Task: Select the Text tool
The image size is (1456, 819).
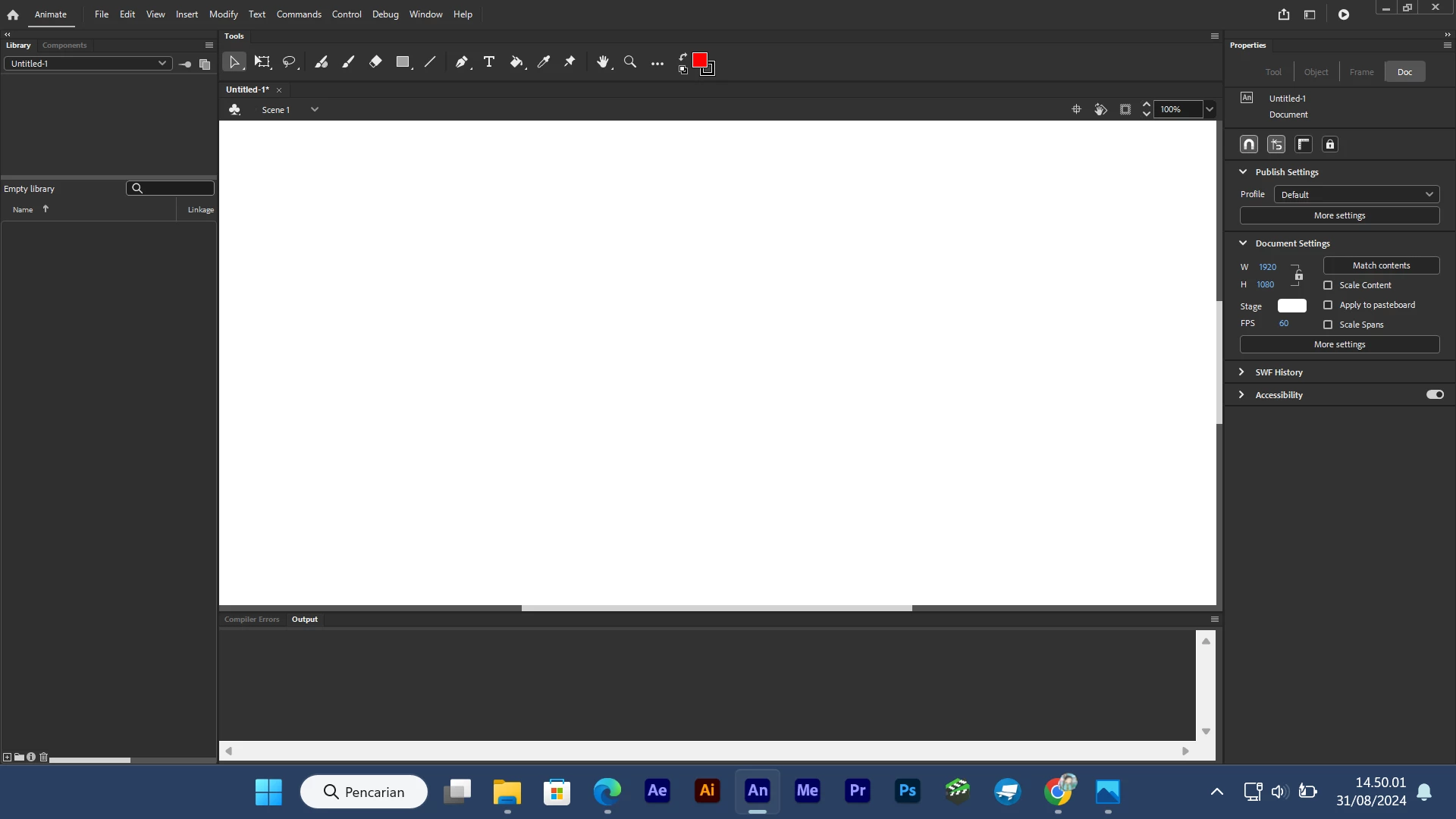Action: pyautogui.click(x=489, y=62)
